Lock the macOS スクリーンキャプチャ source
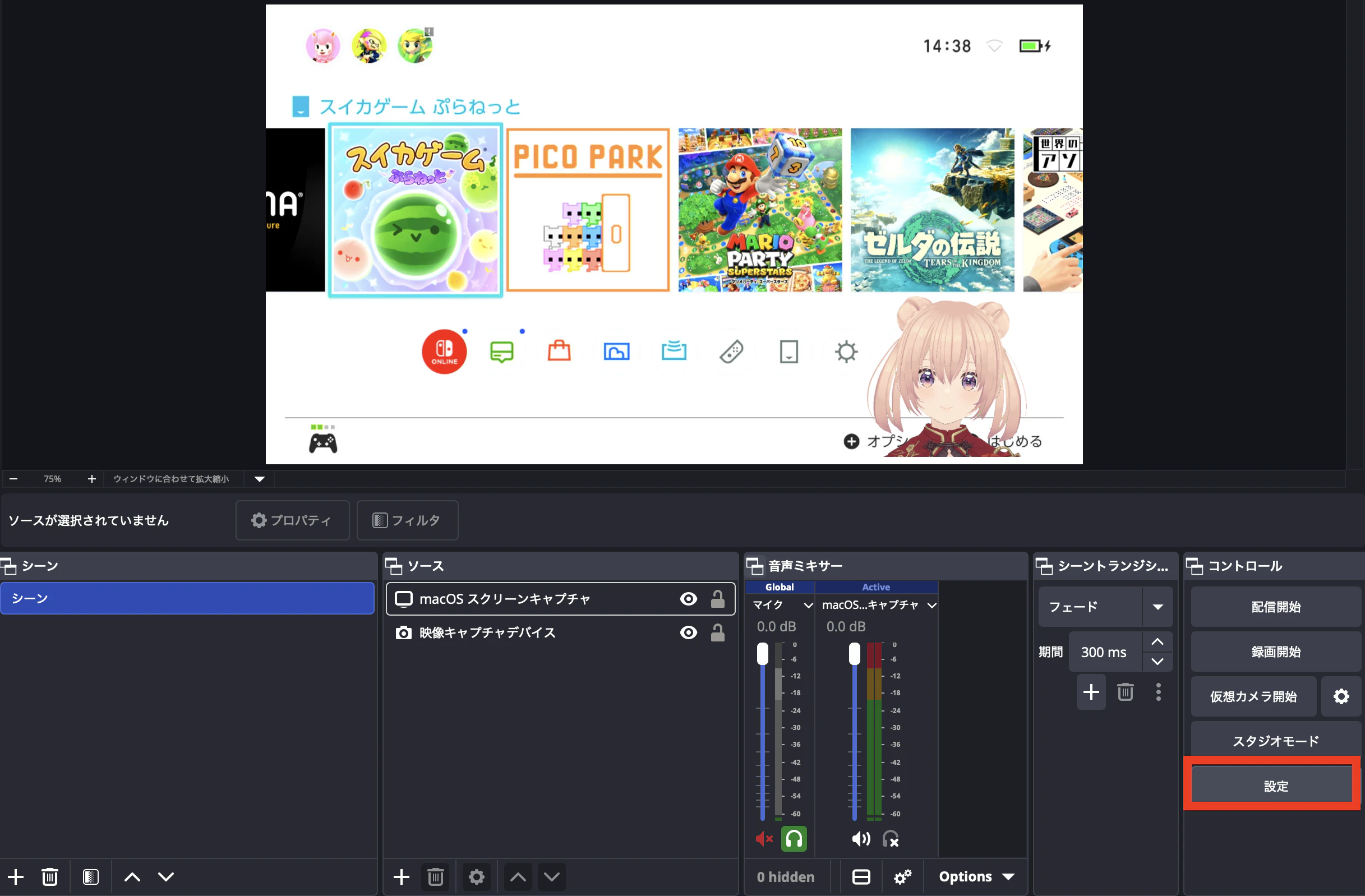This screenshot has width=1365, height=896. click(717, 599)
